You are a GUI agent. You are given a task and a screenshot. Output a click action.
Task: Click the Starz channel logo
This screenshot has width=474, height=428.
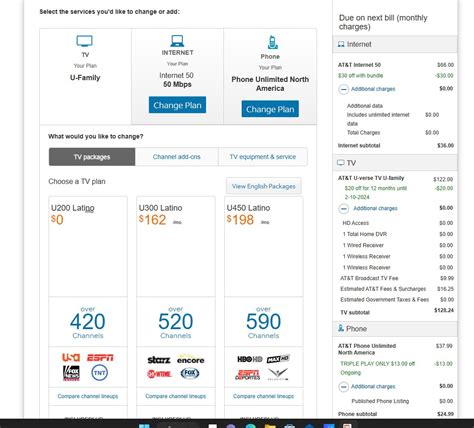click(x=159, y=360)
